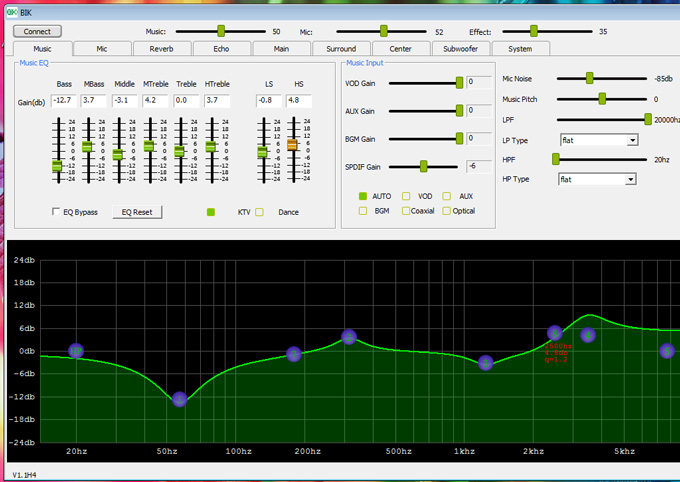
Task: Click the HS gain field showing 4.8
Action: coord(299,100)
